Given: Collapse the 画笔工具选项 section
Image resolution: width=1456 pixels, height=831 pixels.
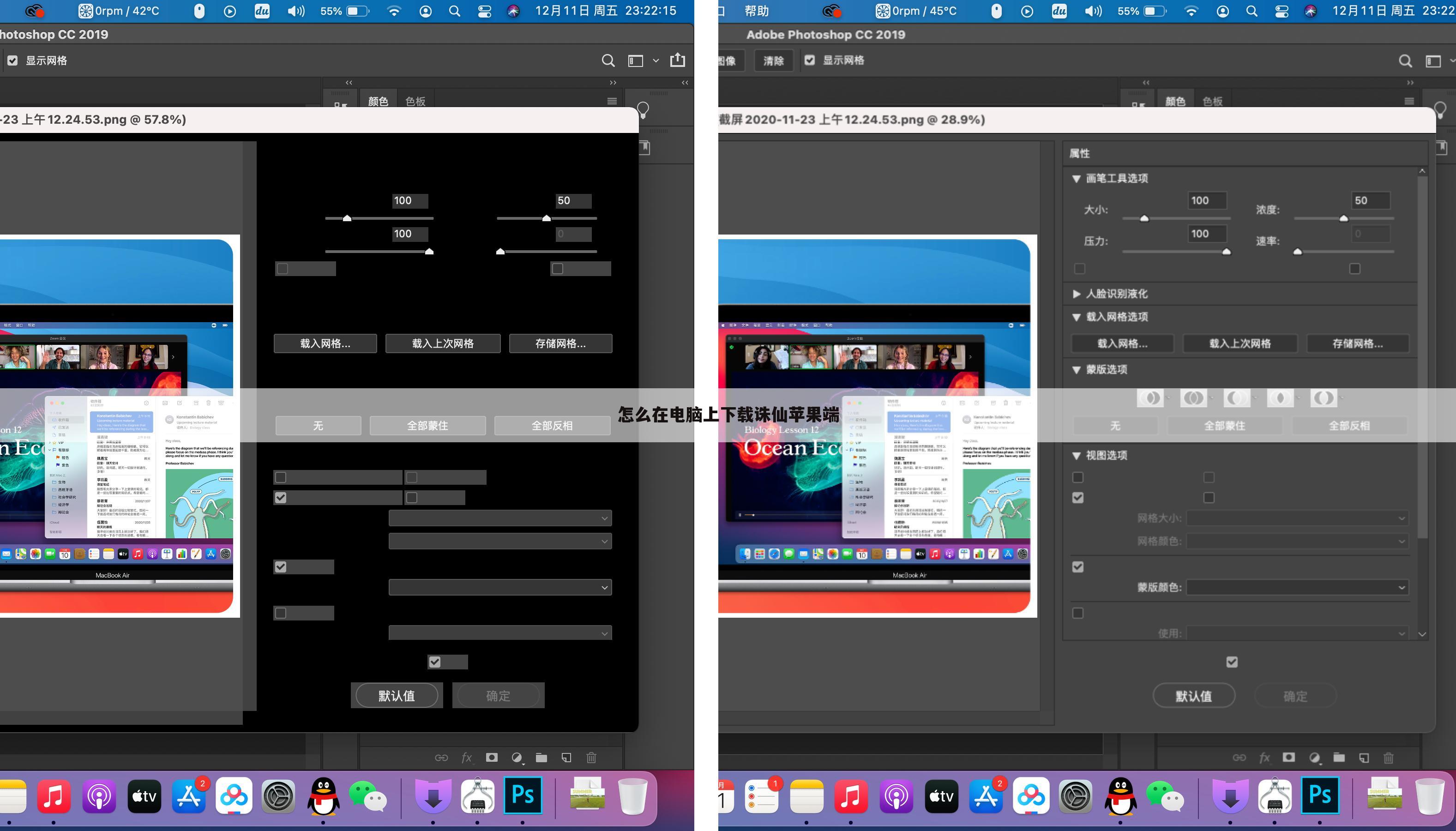Looking at the screenshot, I should point(1076,179).
